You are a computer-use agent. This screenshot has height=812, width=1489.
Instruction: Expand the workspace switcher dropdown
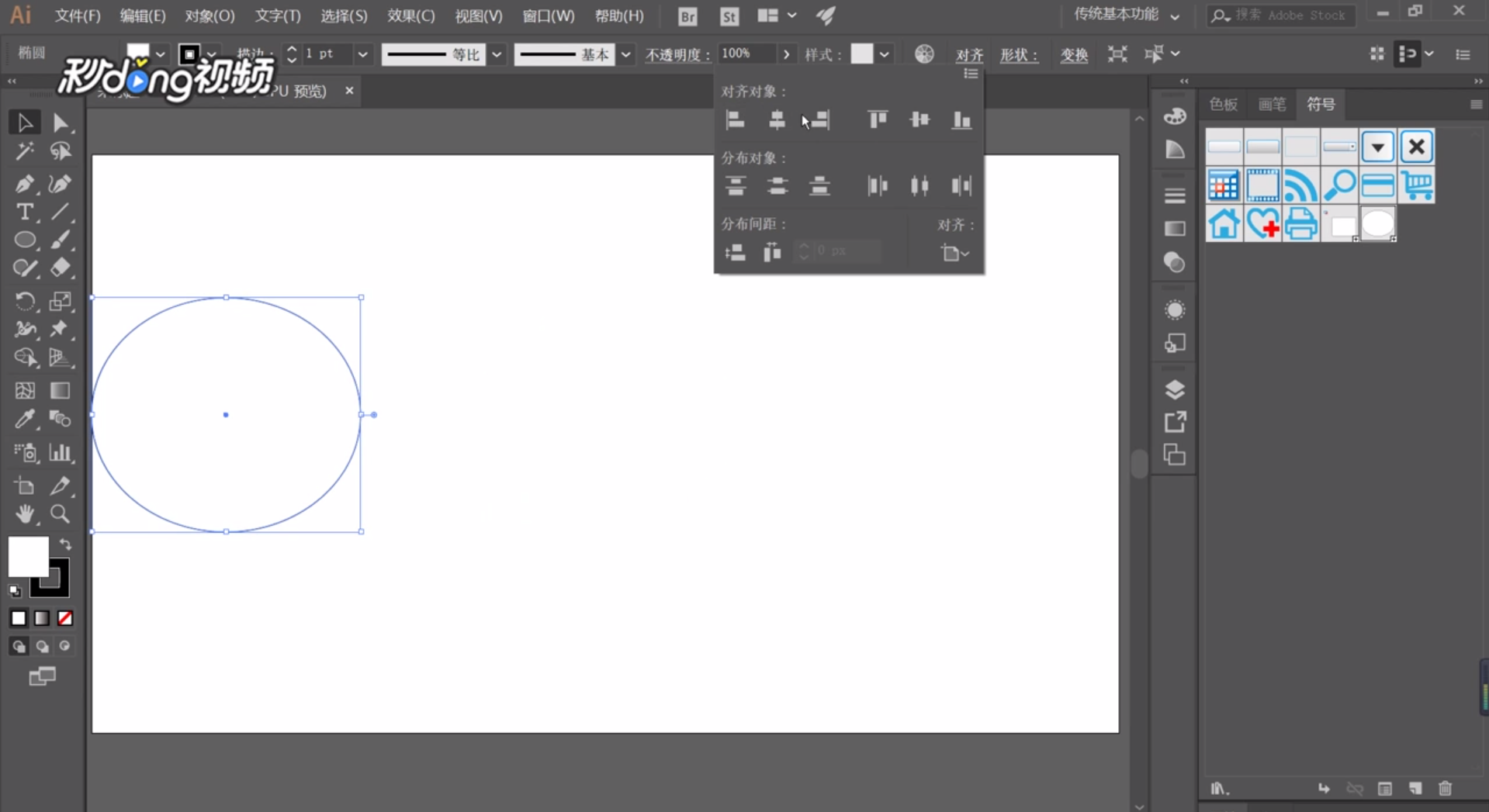1176,16
